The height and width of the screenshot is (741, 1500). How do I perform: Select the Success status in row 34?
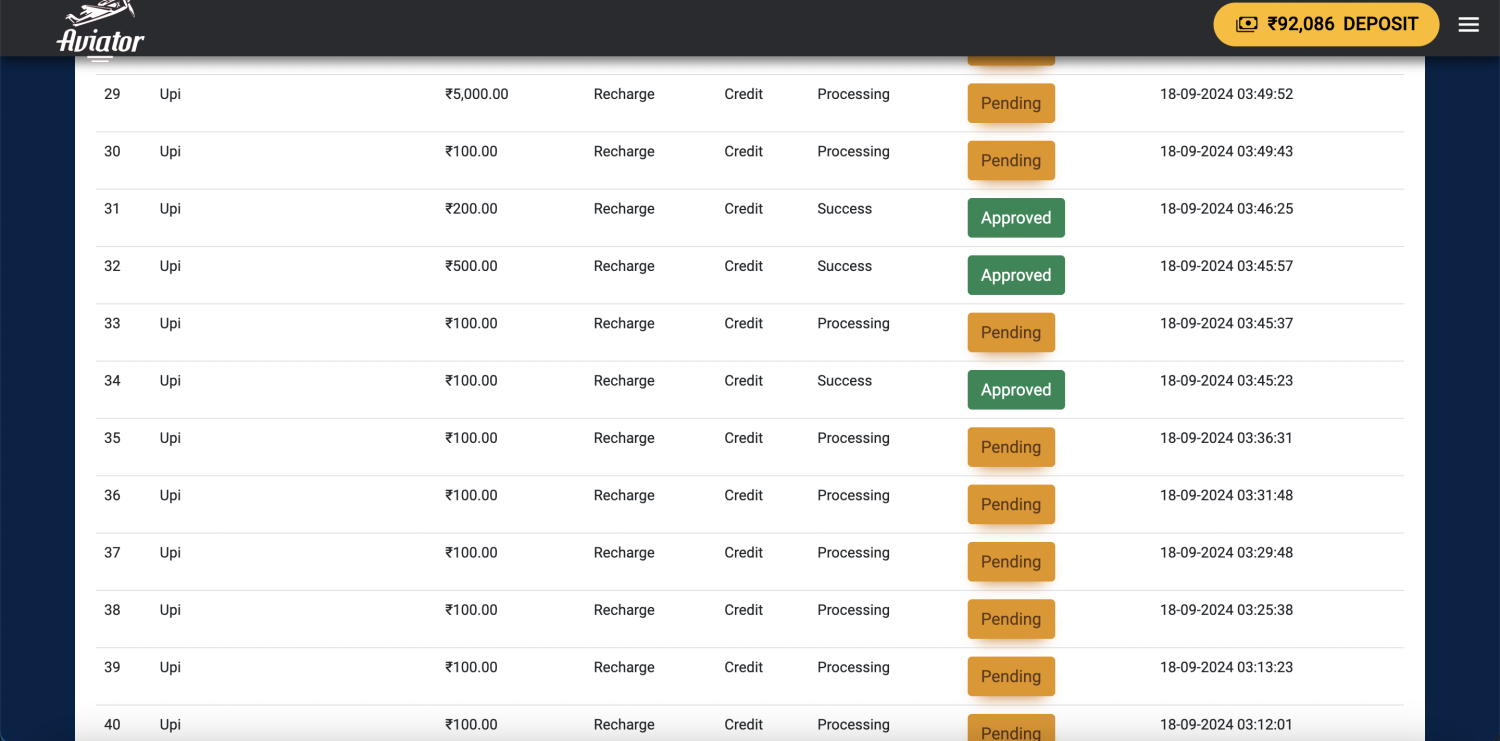click(844, 381)
